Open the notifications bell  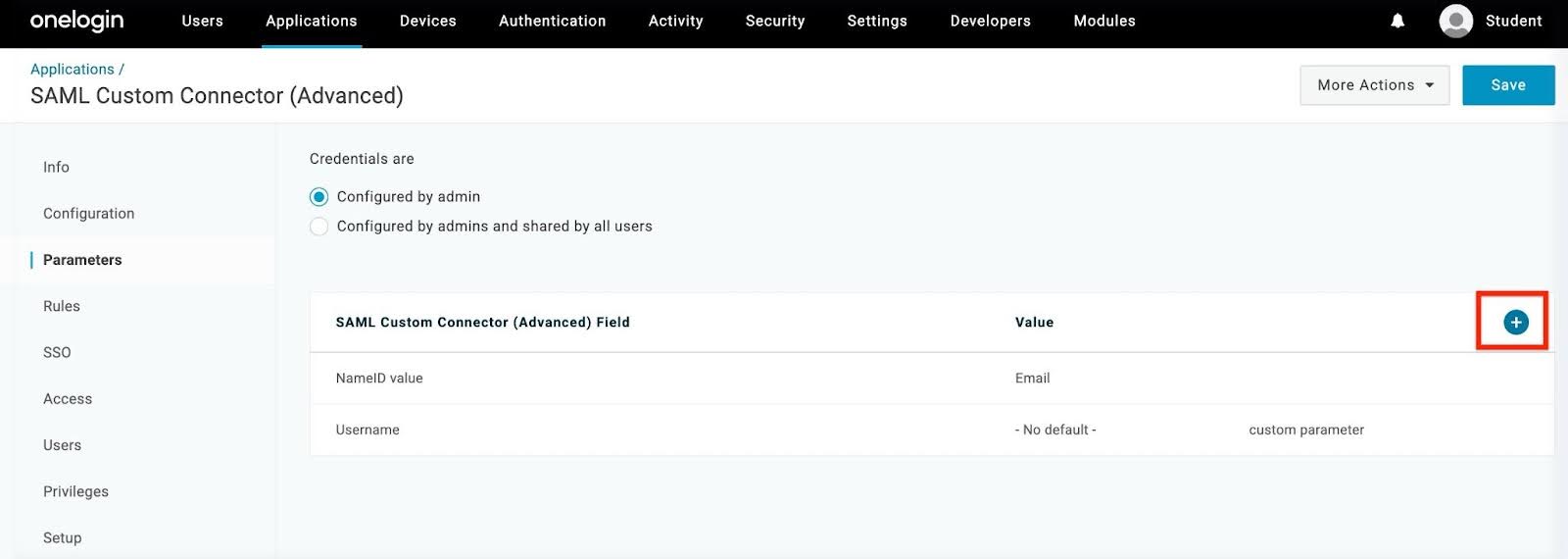point(1397,21)
